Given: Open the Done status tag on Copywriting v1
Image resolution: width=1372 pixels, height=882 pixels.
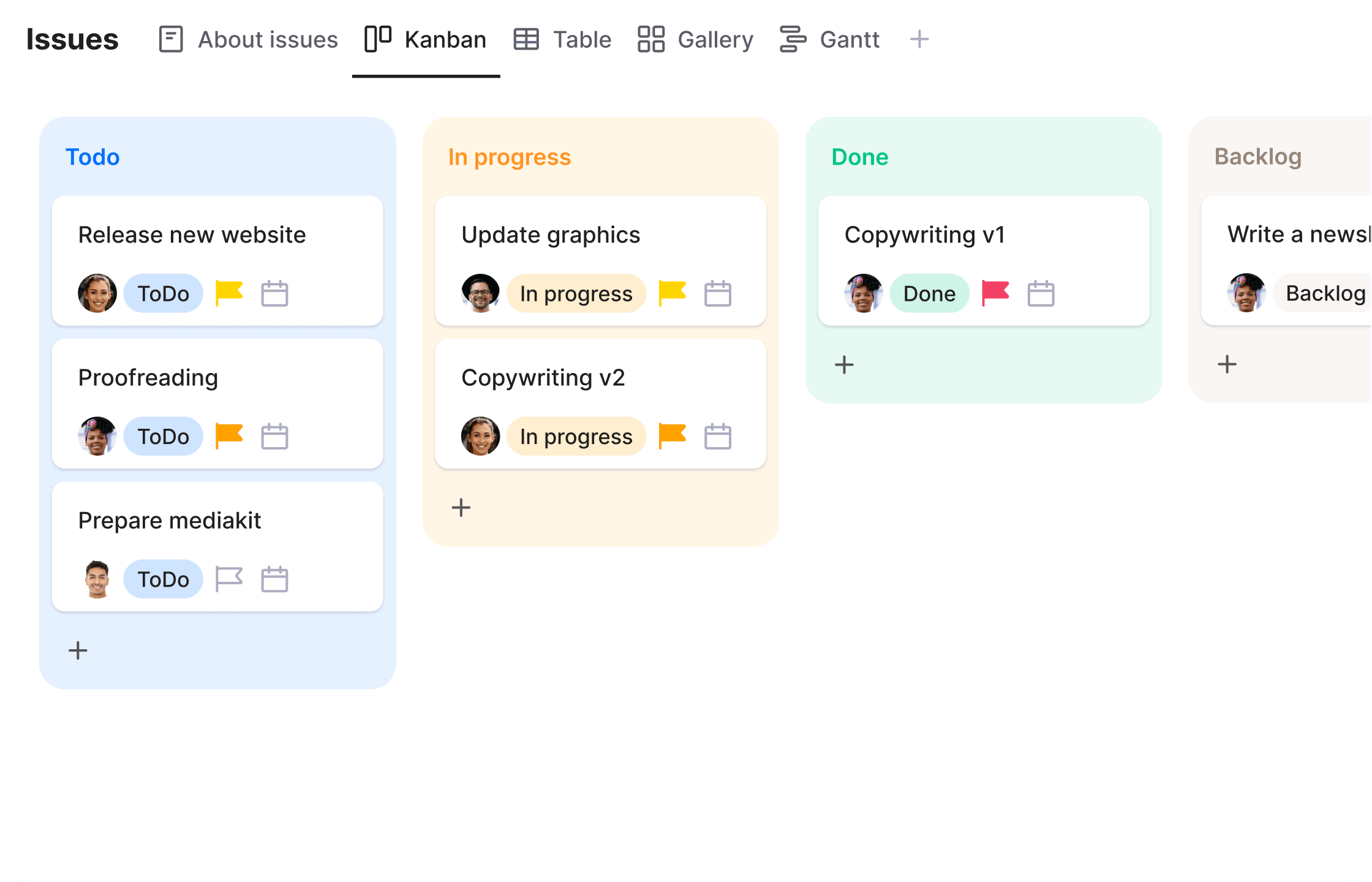Looking at the screenshot, I should (x=929, y=293).
